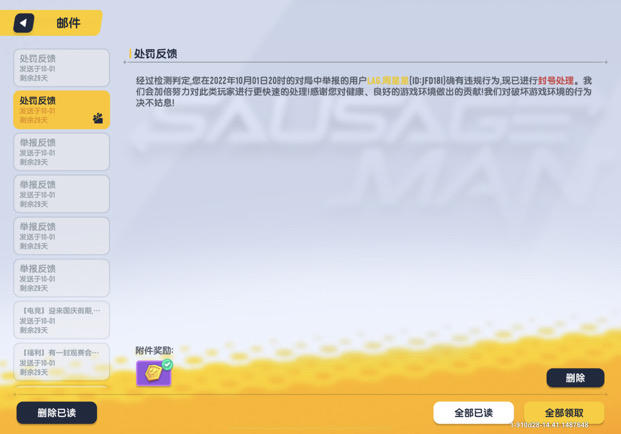The height and width of the screenshot is (434, 621).
Task: Go back using the arrow button beside 邮件
Action: click(23, 23)
